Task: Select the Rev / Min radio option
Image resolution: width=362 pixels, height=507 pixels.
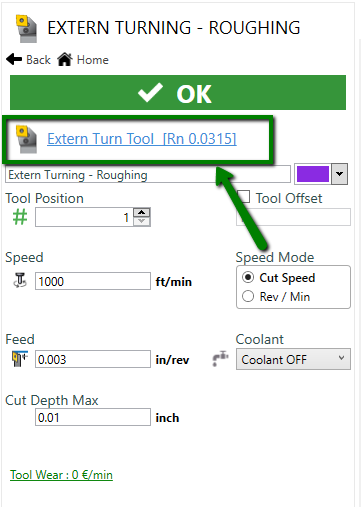Action: (248, 296)
